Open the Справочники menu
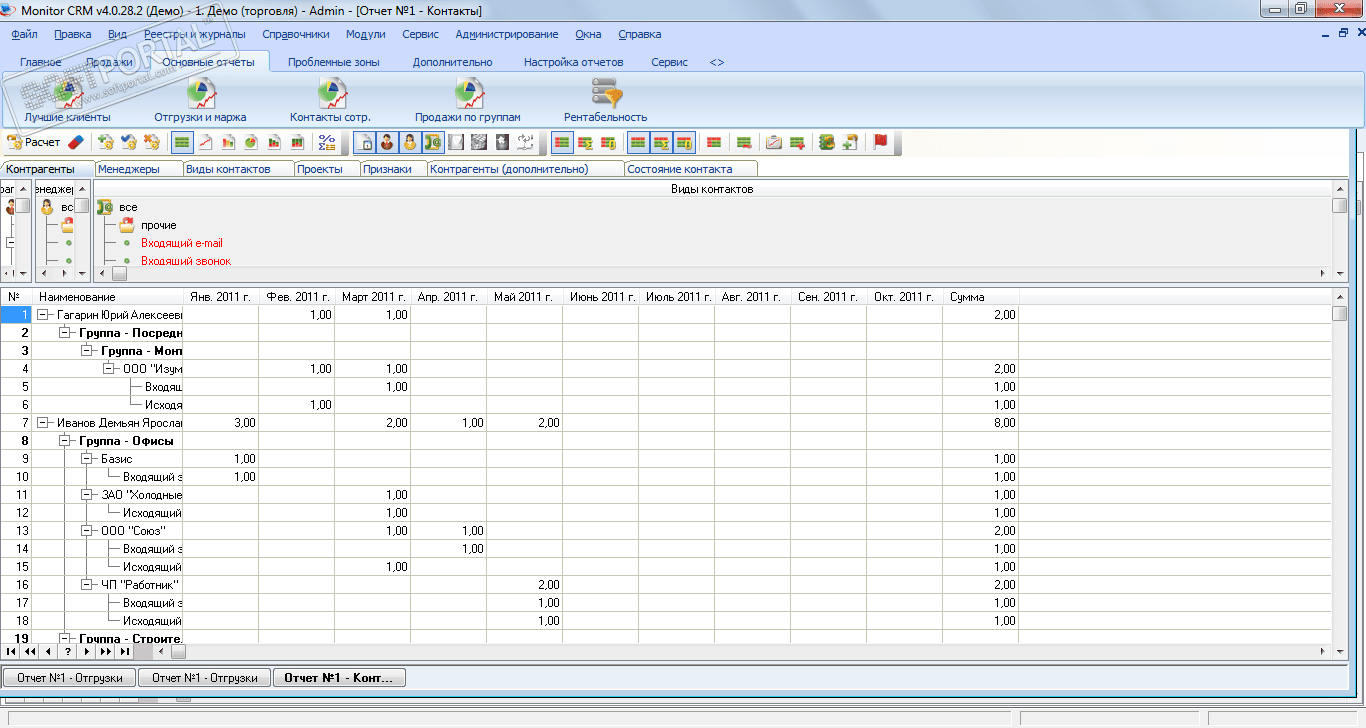 coord(295,34)
